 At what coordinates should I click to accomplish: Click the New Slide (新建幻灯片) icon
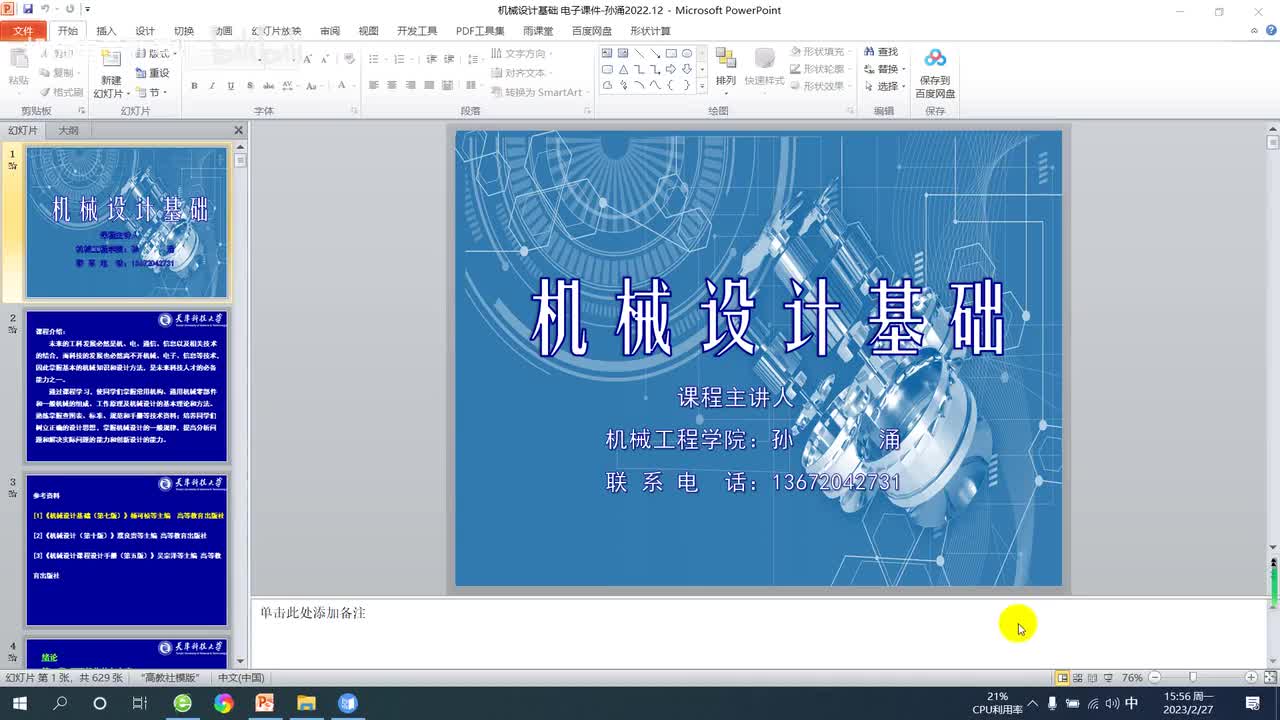pyautogui.click(x=111, y=61)
